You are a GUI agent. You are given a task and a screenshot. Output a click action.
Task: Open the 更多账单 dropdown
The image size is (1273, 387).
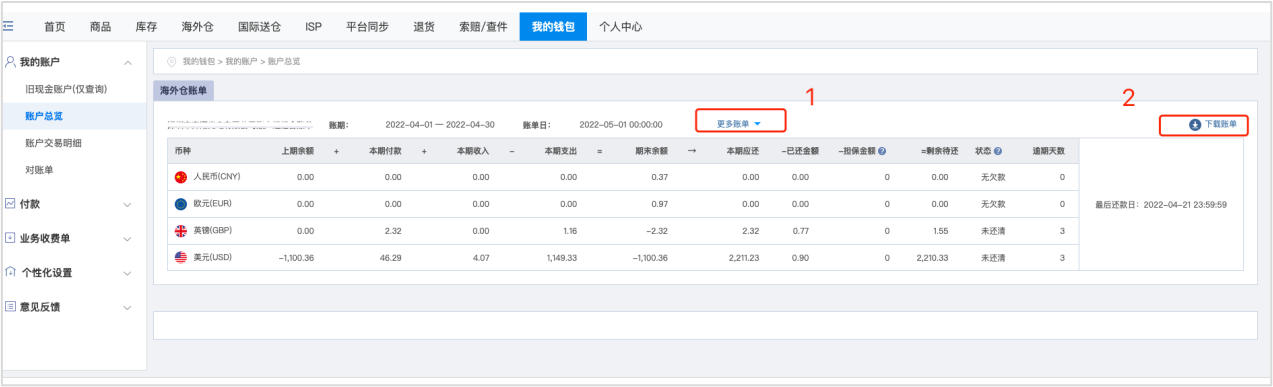tap(739, 124)
